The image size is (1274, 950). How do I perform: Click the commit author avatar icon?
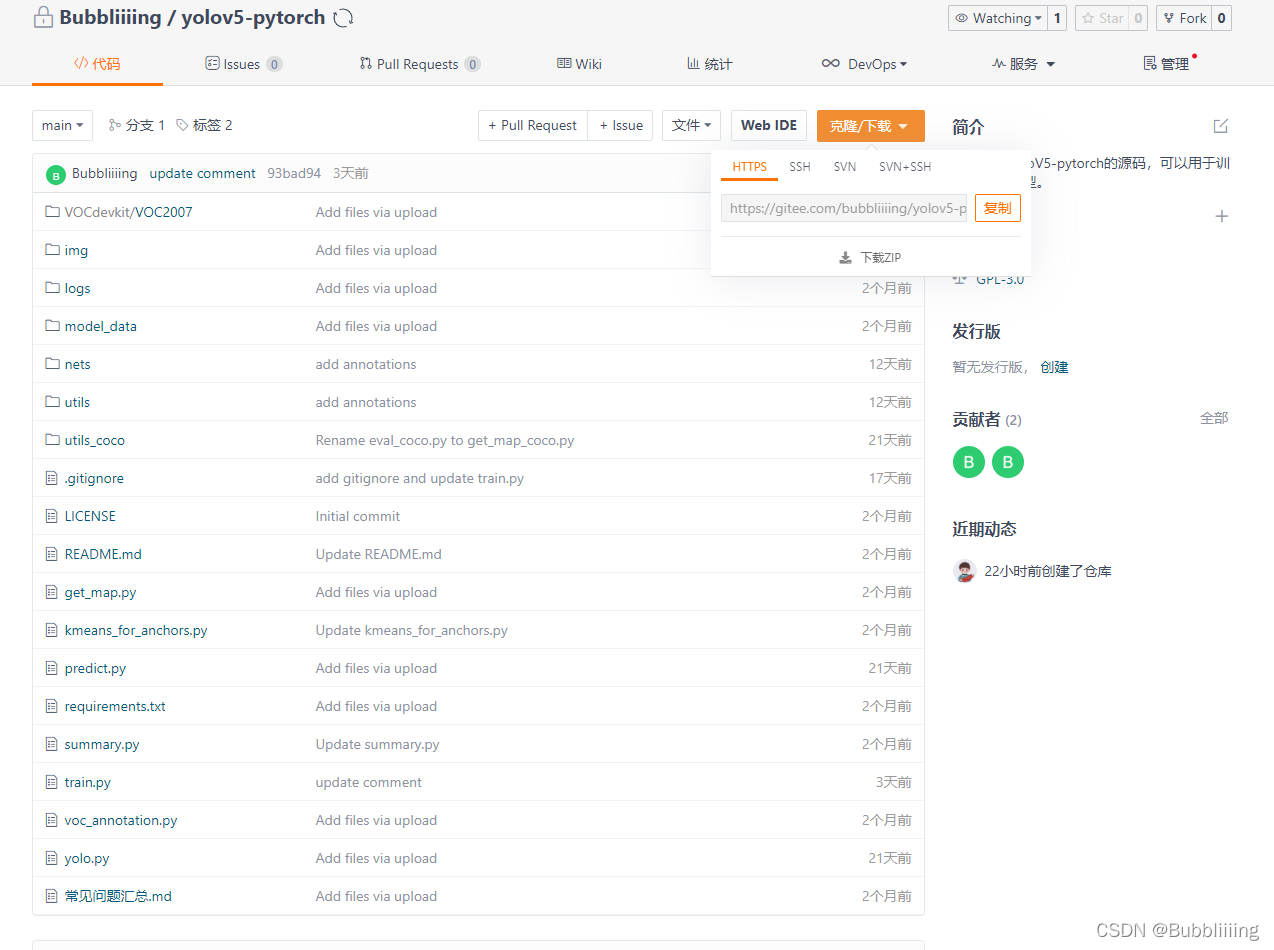pyautogui.click(x=56, y=175)
